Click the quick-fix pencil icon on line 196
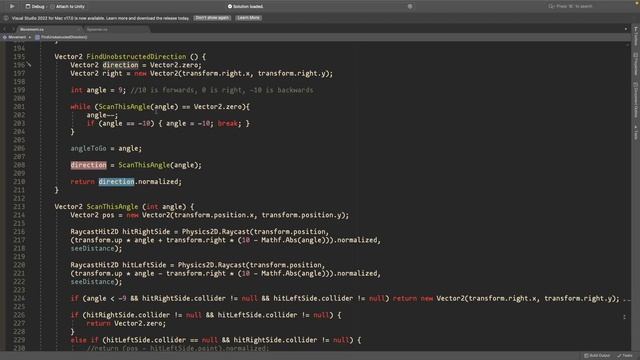 29,64
